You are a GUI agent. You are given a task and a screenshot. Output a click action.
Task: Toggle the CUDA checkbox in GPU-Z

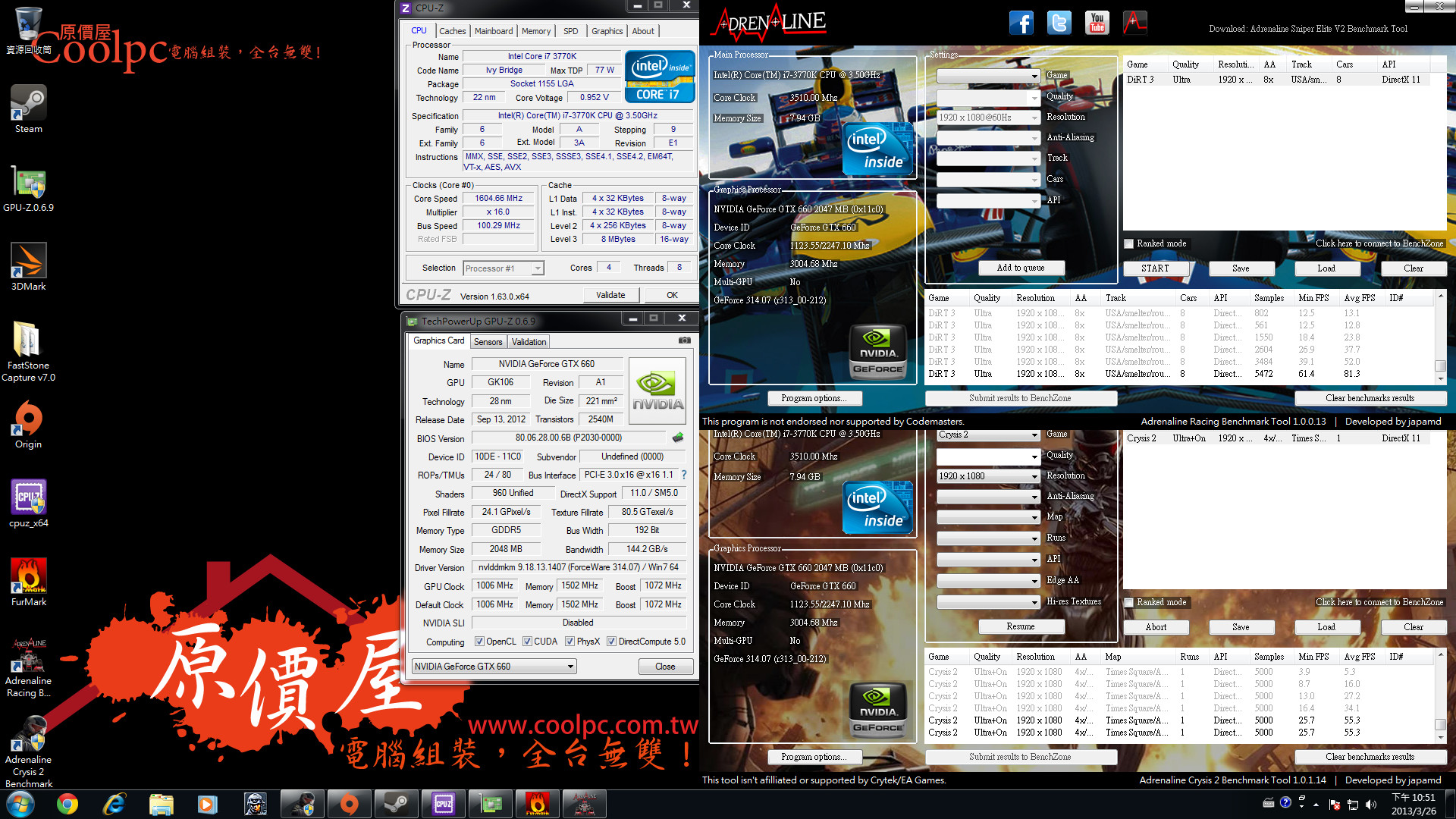click(x=527, y=642)
